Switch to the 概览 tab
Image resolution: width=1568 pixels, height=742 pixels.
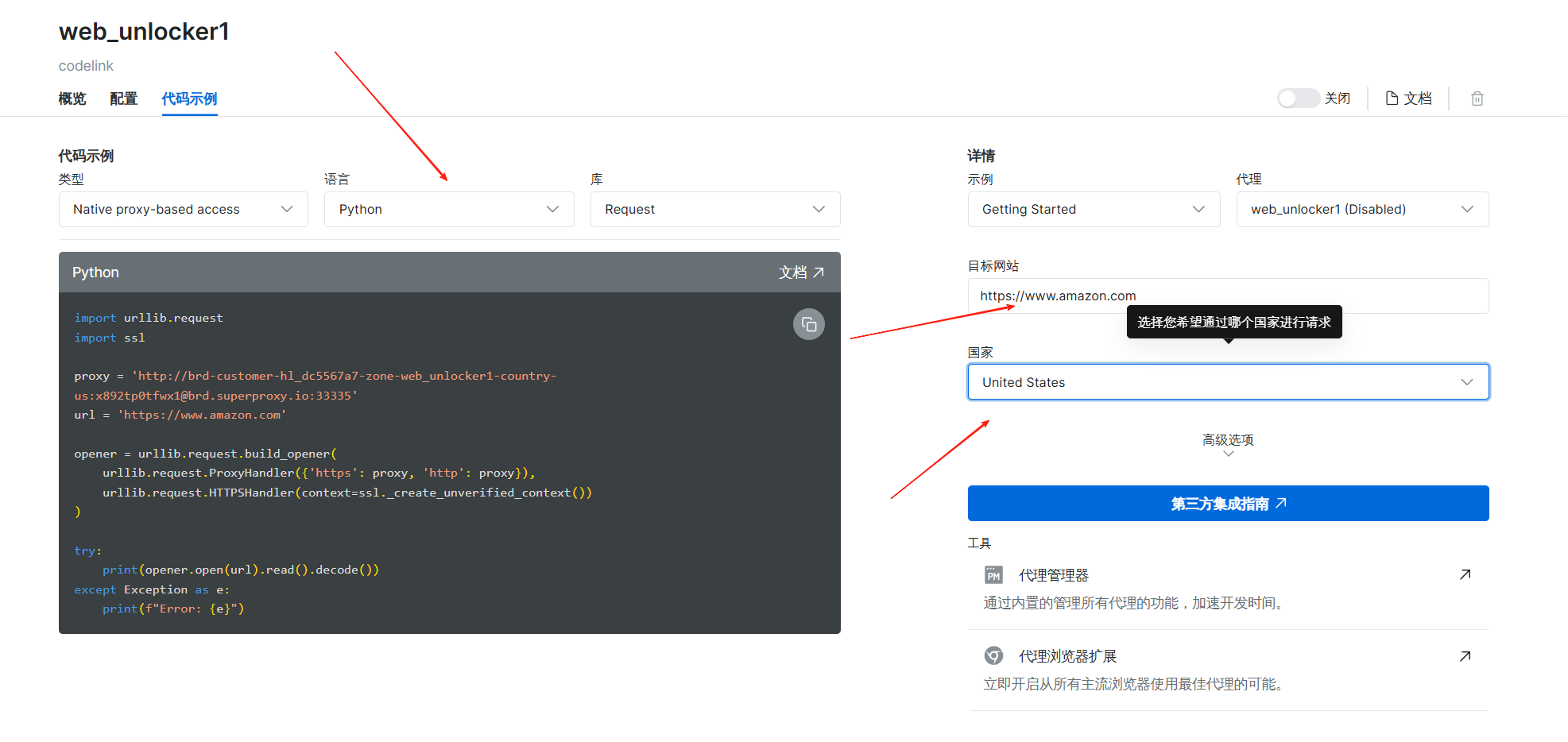72,99
